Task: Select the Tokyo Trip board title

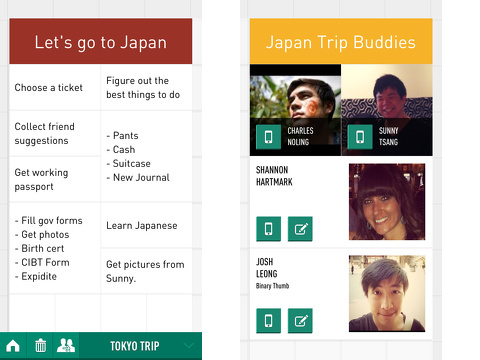Action: coord(135,346)
